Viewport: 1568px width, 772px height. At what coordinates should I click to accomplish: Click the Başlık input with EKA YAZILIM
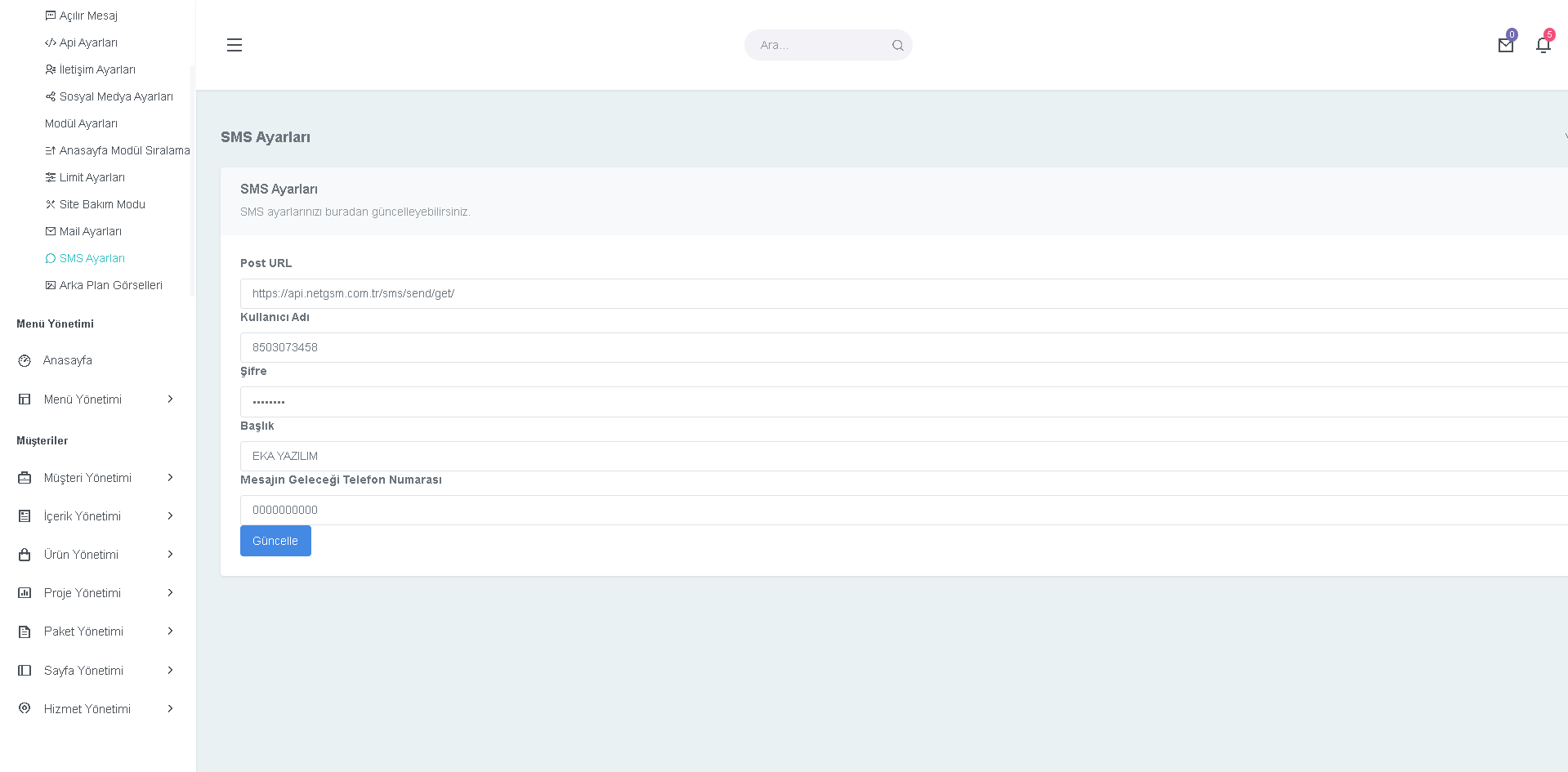(x=904, y=456)
